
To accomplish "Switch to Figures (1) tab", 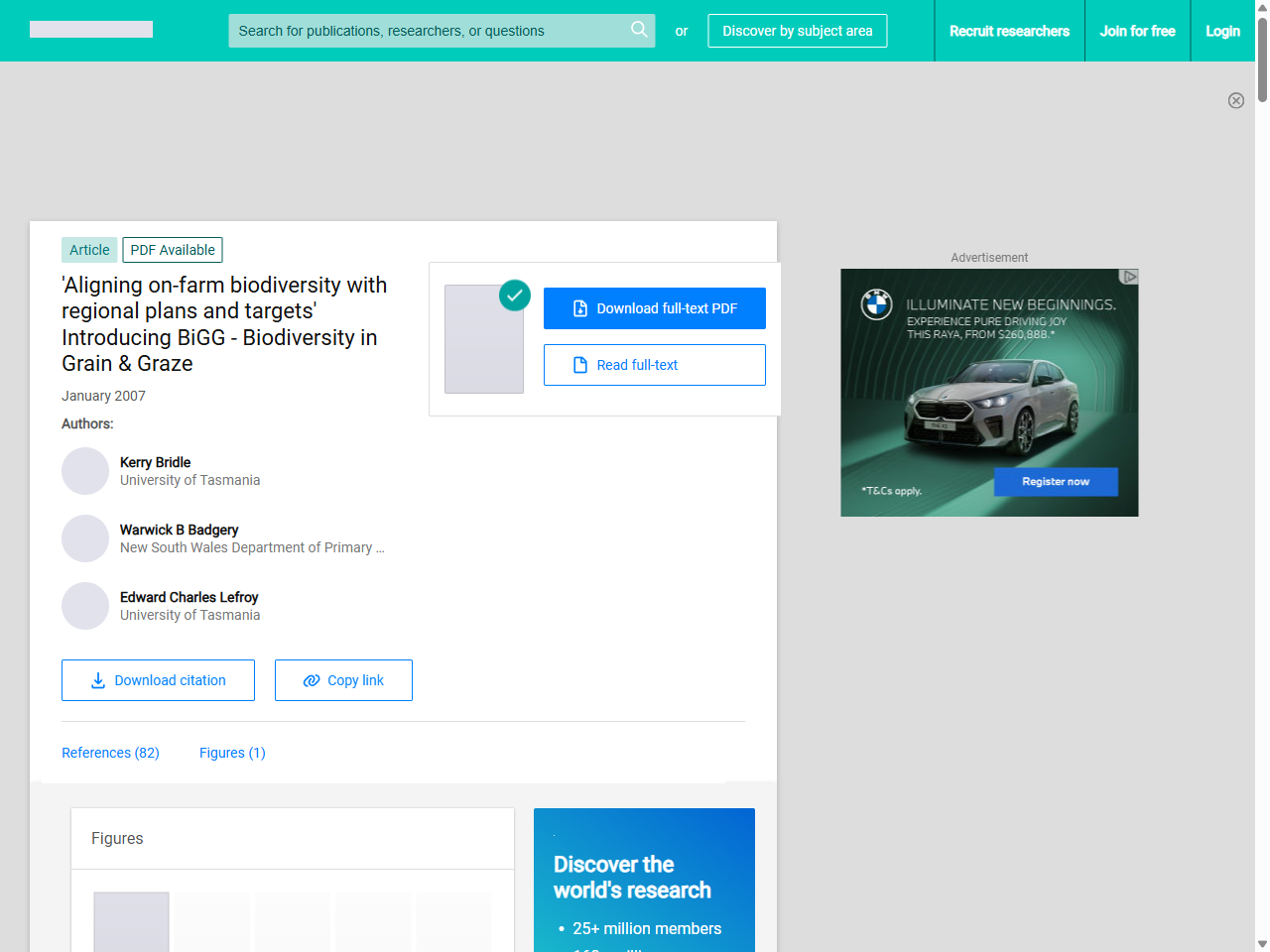I will (232, 753).
